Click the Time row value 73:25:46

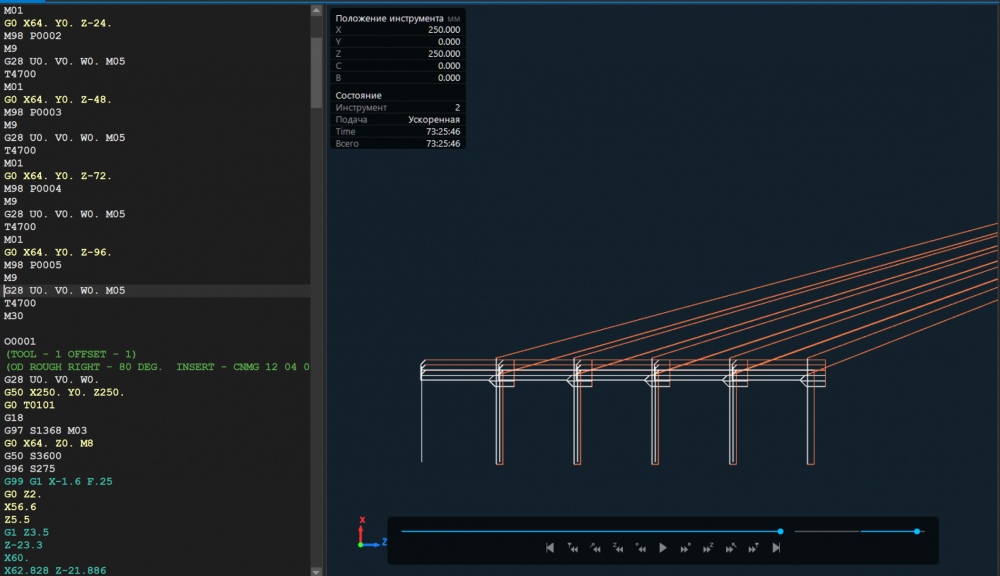click(x=443, y=132)
